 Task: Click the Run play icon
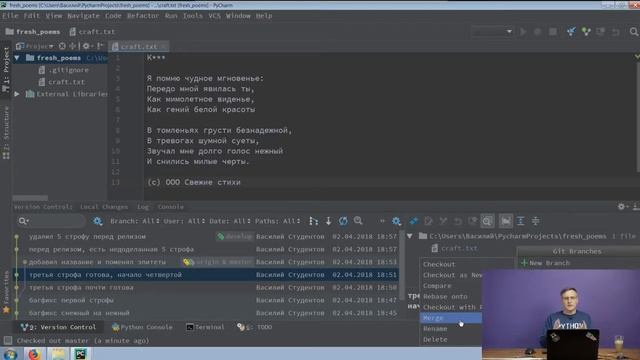pyautogui.click(x=523, y=31)
